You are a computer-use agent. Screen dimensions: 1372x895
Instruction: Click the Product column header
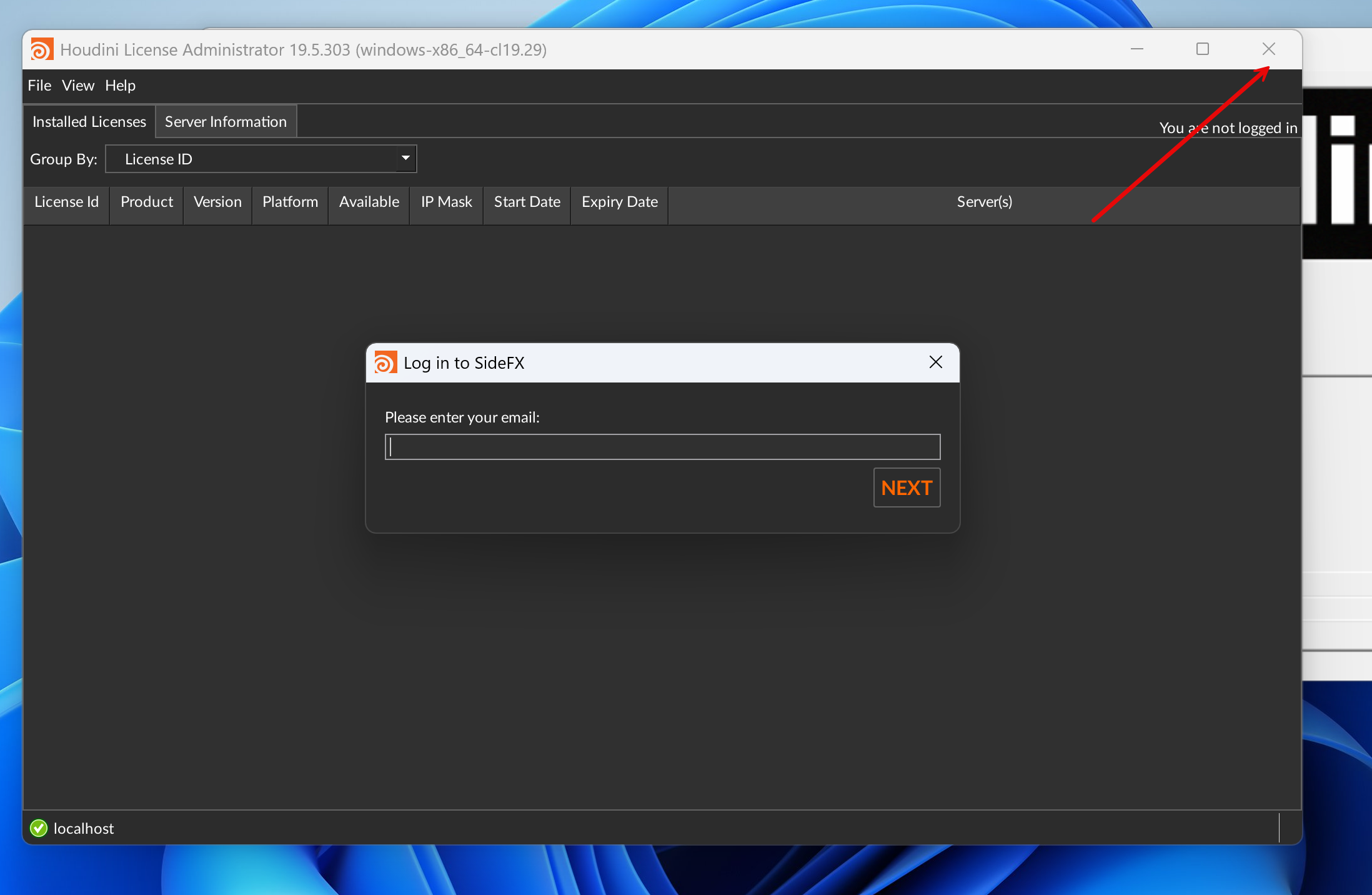[146, 202]
